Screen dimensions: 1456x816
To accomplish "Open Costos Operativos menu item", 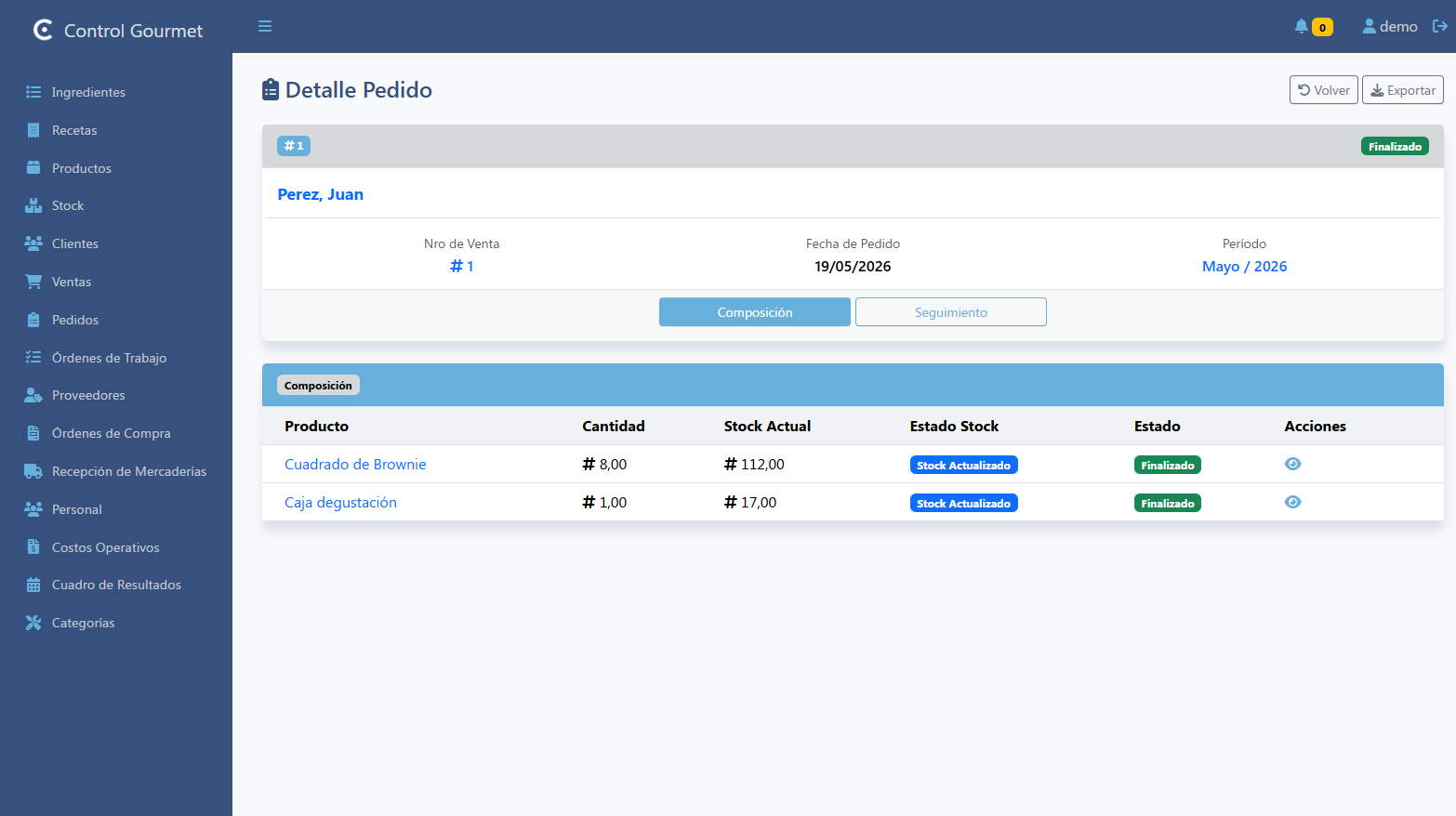I will pos(106,547).
